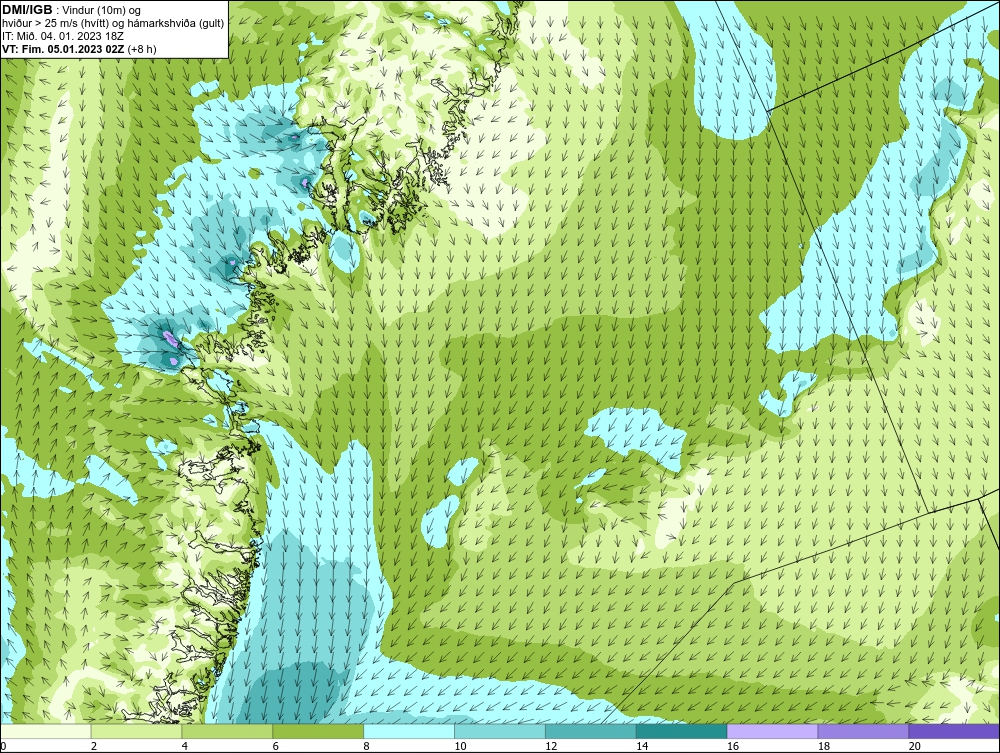Click the scale label '8'
This screenshot has height=753, width=1000.
(x=367, y=746)
